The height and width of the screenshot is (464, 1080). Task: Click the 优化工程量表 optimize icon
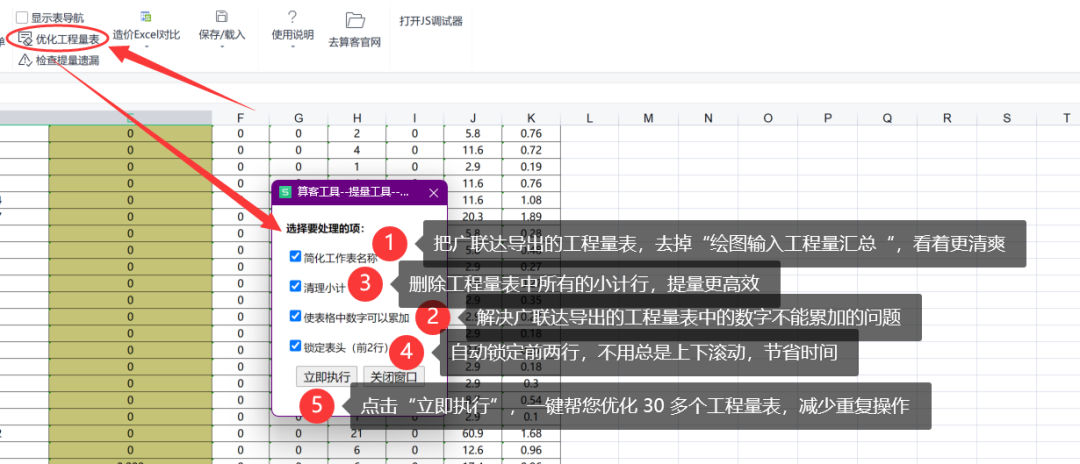click(x=25, y=39)
